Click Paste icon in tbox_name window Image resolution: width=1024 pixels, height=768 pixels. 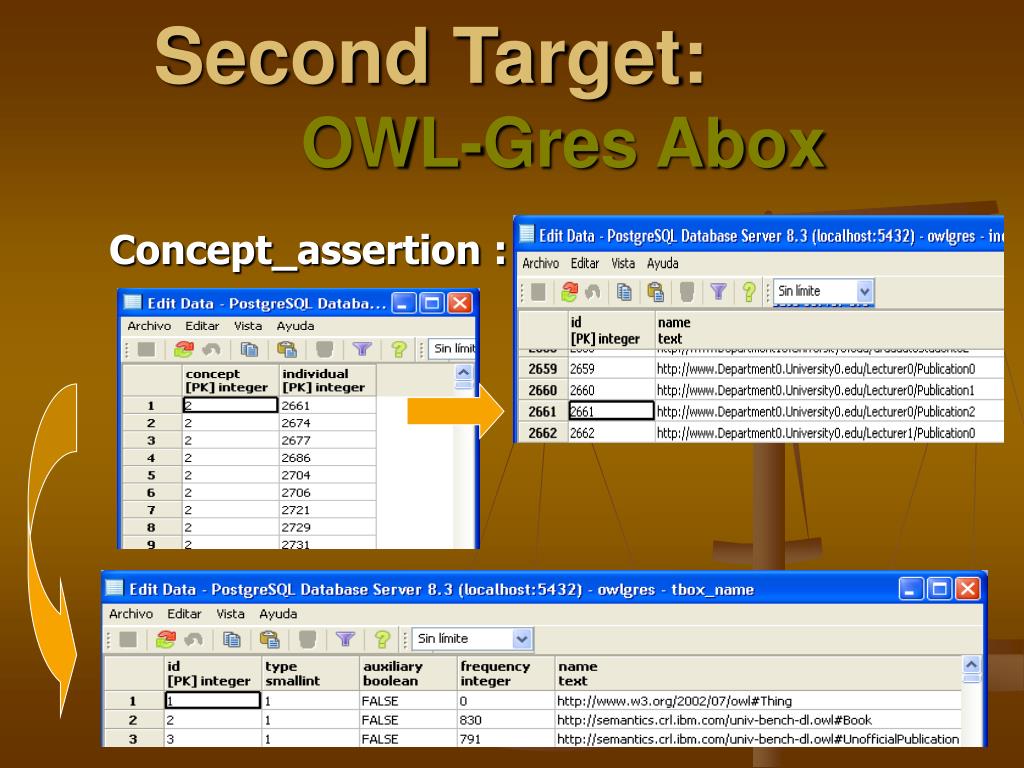pos(269,639)
